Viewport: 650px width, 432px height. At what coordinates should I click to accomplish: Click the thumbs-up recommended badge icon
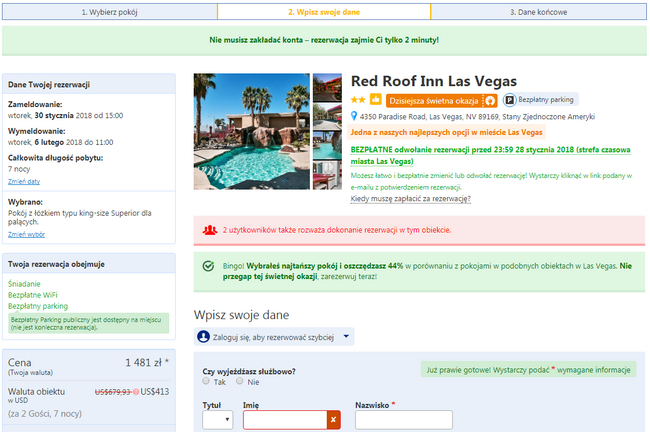pyautogui.click(x=375, y=100)
